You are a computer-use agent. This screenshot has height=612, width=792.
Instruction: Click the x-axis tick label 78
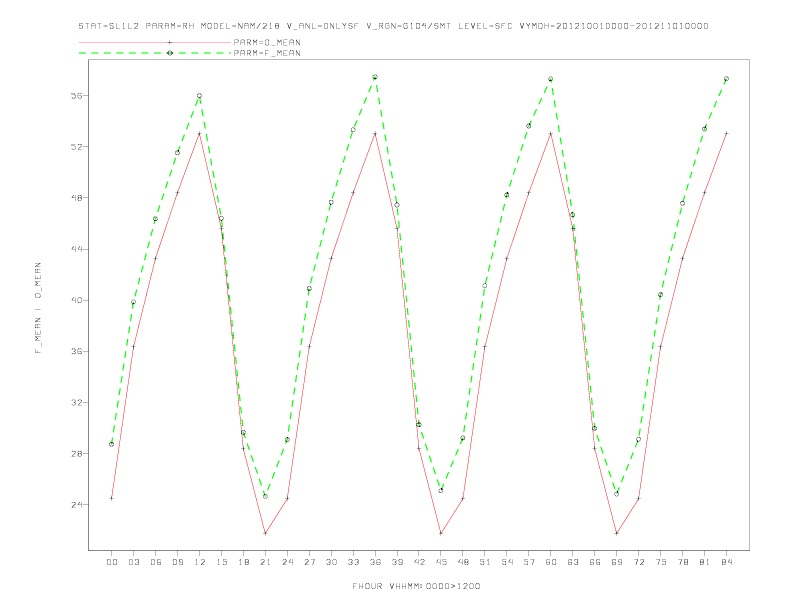click(682, 562)
